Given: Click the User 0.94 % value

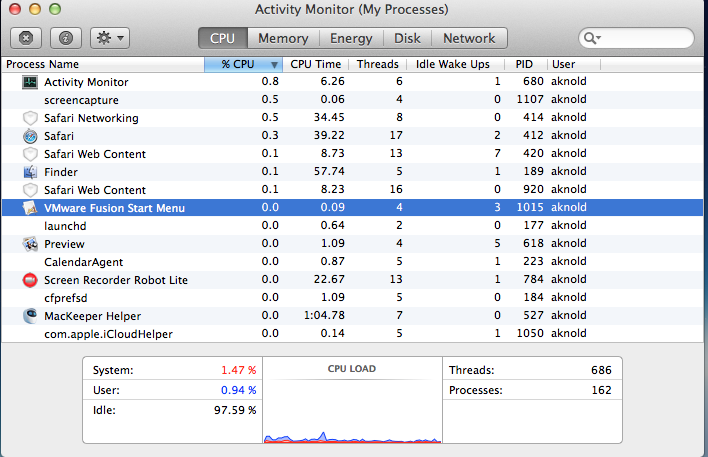Looking at the screenshot, I should 238,390.
